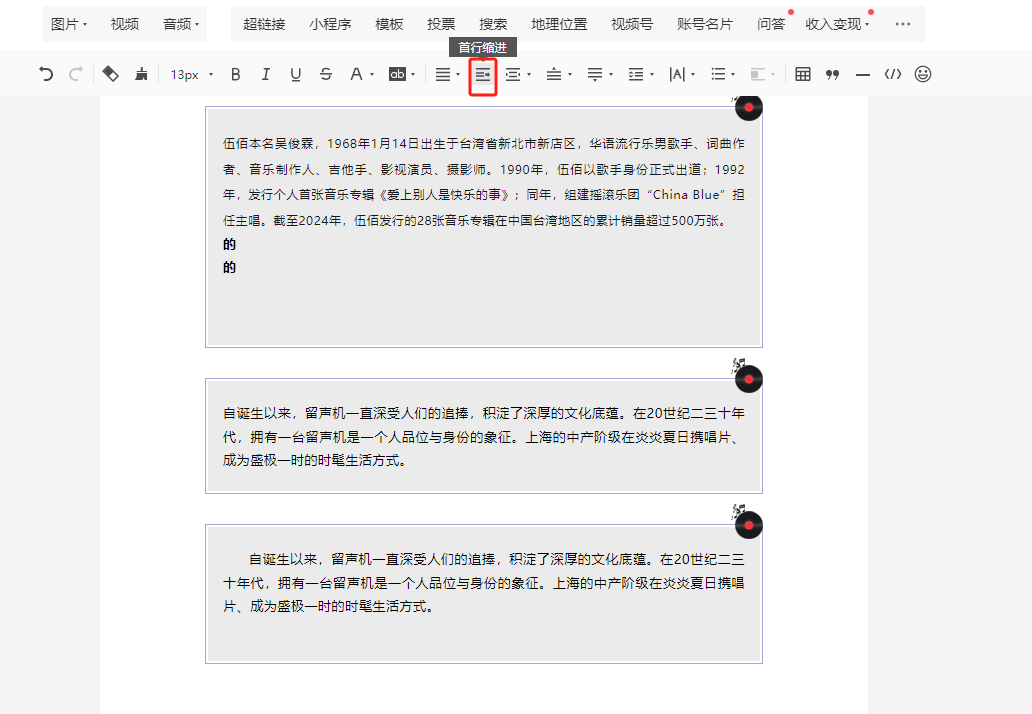The height and width of the screenshot is (714, 1032).
Task: Click the undo arrow icon
Action: 45,74
